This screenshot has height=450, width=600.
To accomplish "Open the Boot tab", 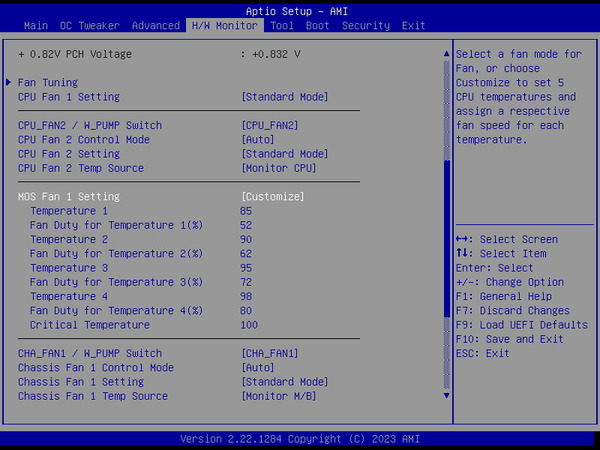I will point(317,26).
